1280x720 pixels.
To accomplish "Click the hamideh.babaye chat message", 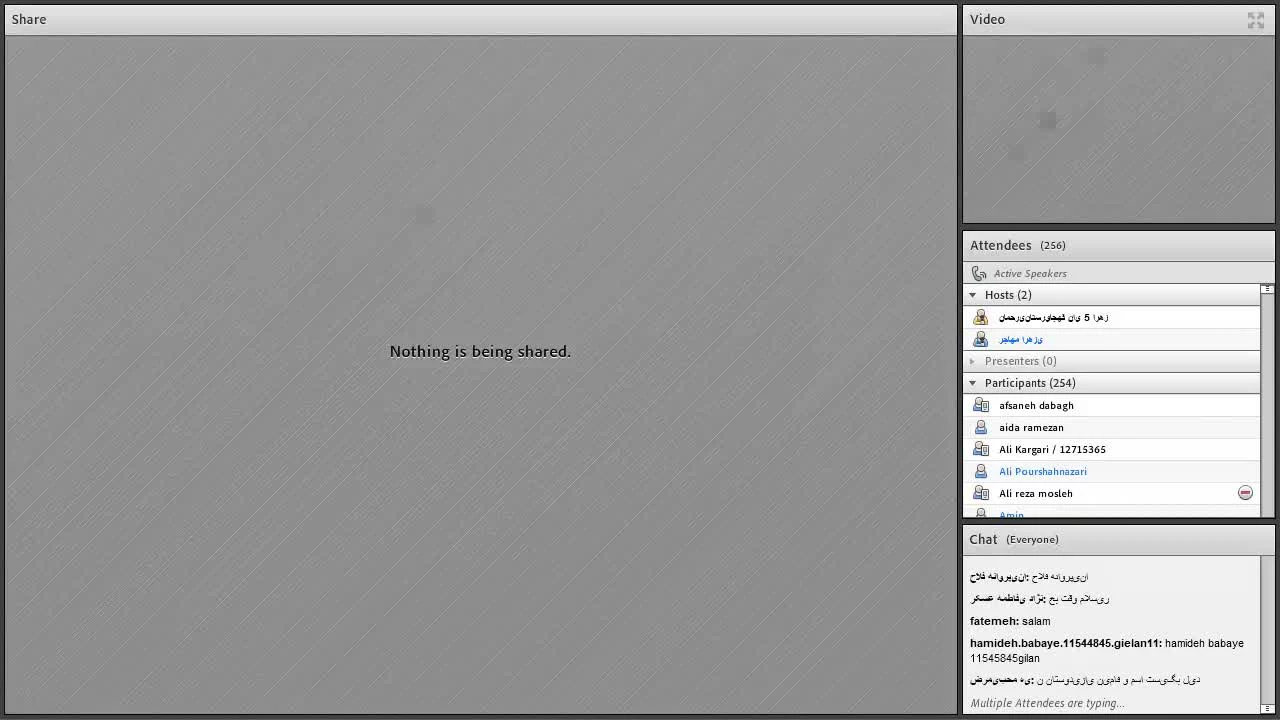I will (1106, 650).
